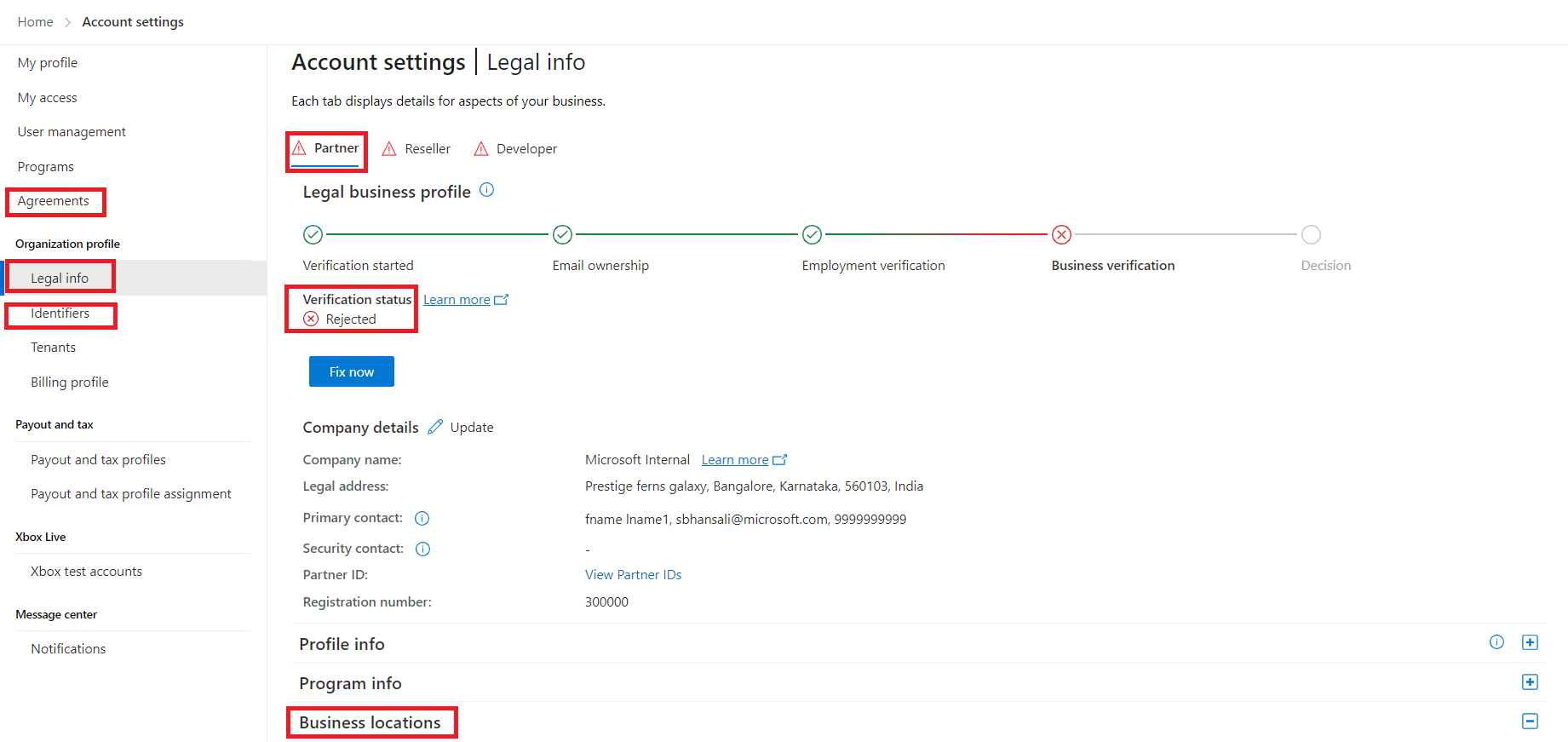Screen dimensions: 1568x742
Task: Open Learn more link beside Verification status
Action: tap(457, 300)
